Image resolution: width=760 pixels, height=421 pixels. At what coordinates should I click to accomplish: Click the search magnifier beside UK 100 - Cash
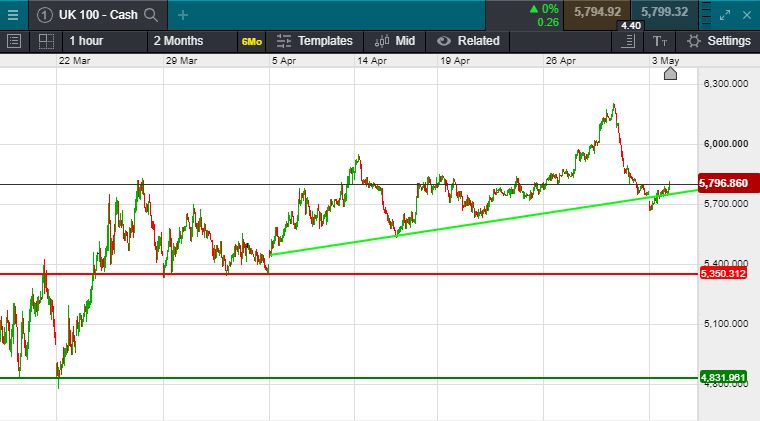click(x=151, y=15)
